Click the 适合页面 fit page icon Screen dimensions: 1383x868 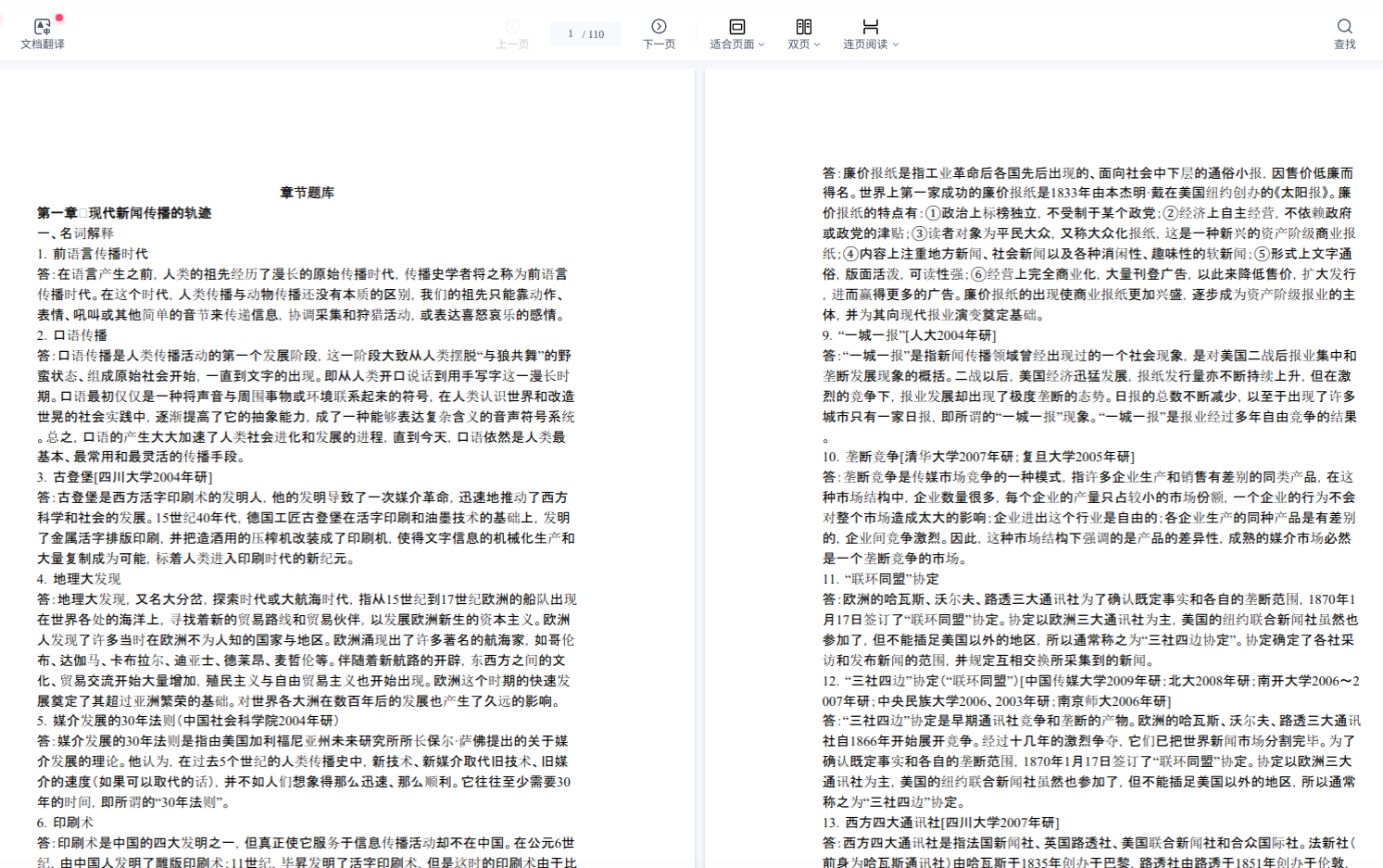tap(736, 26)
